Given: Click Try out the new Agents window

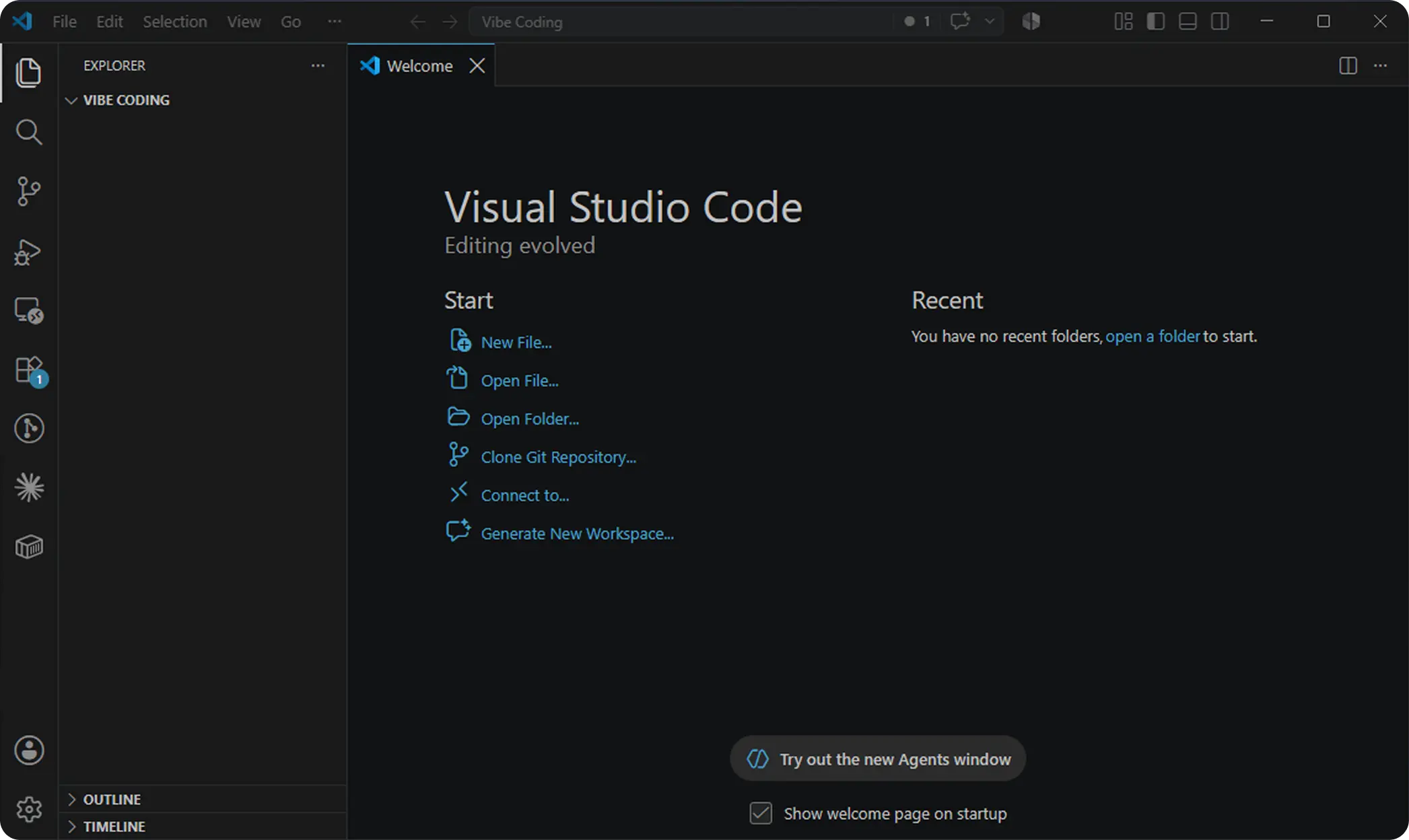Looking at the screenshot, I should pos(878,759).
